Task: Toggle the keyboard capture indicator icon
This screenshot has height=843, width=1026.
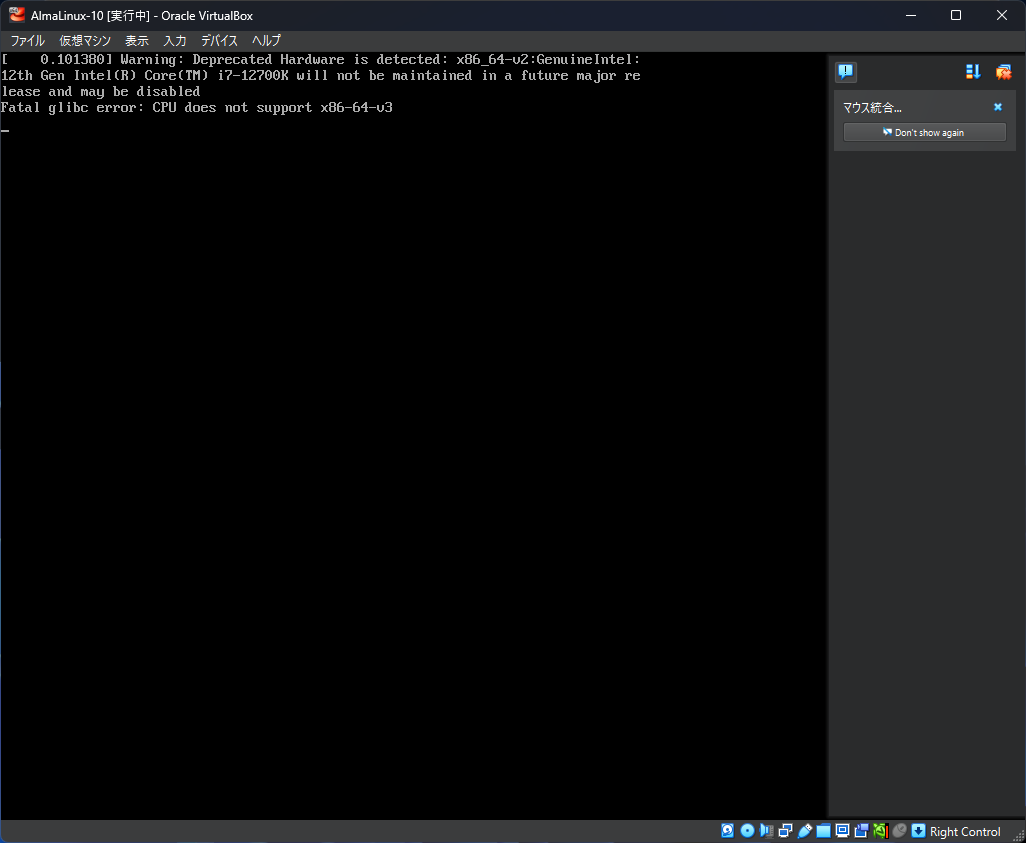Action: (x=917, y=831)
